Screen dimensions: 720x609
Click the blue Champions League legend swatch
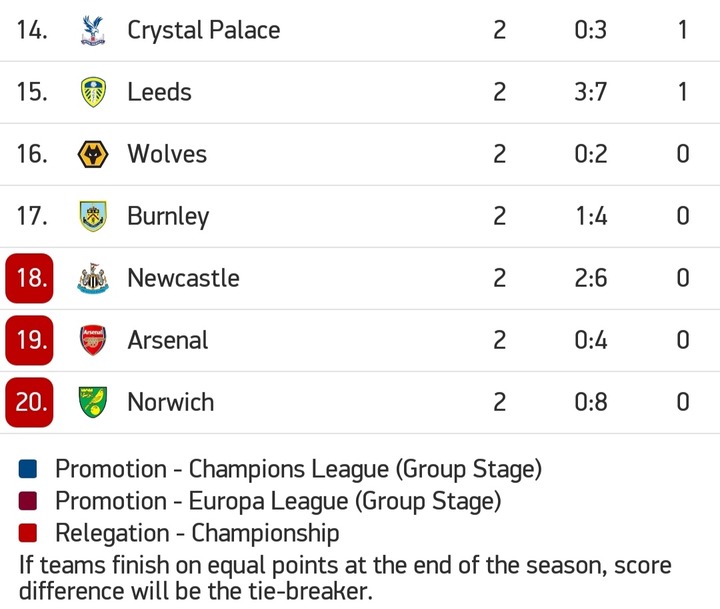coord(28,469)
